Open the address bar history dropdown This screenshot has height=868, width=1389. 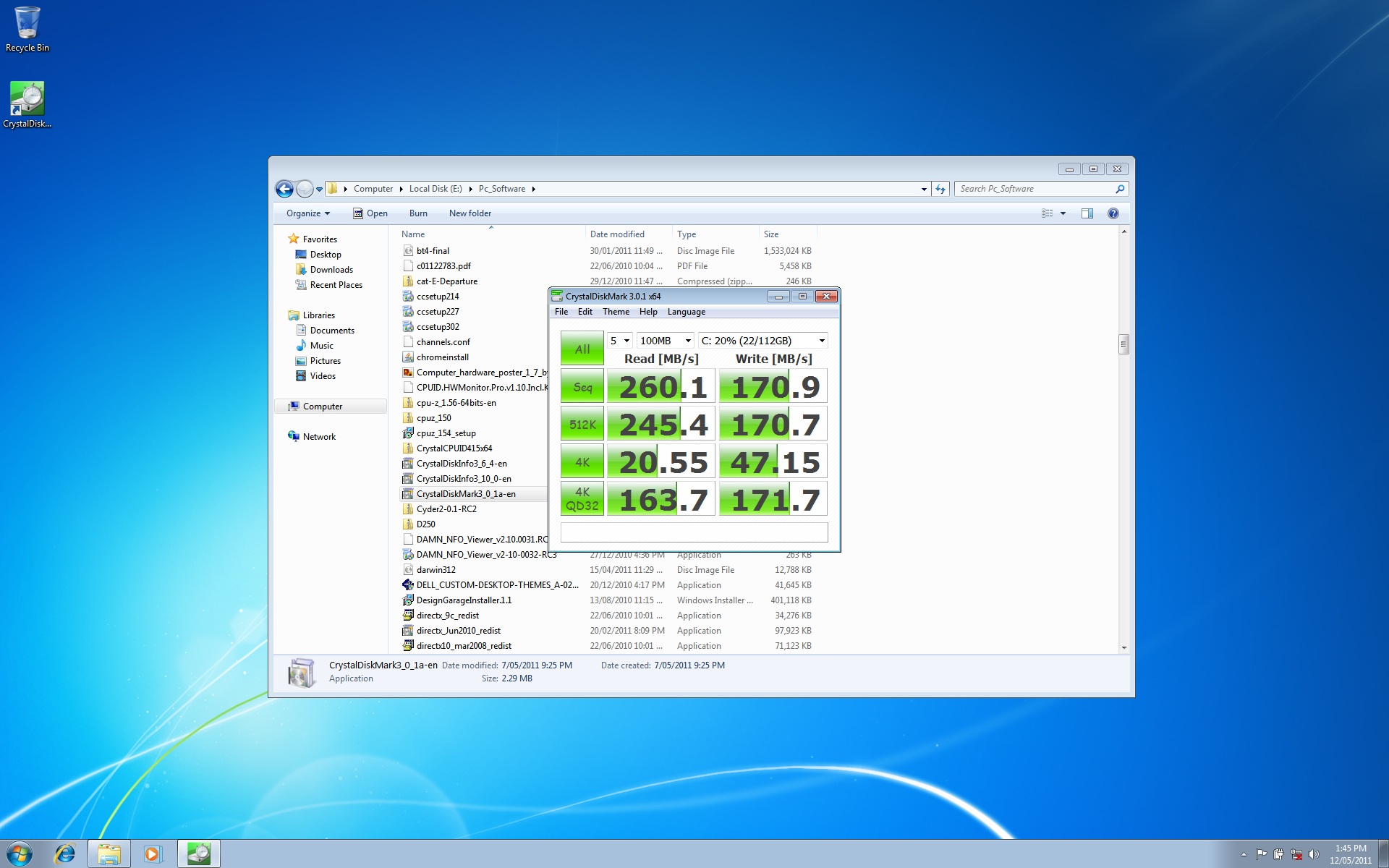924,189
